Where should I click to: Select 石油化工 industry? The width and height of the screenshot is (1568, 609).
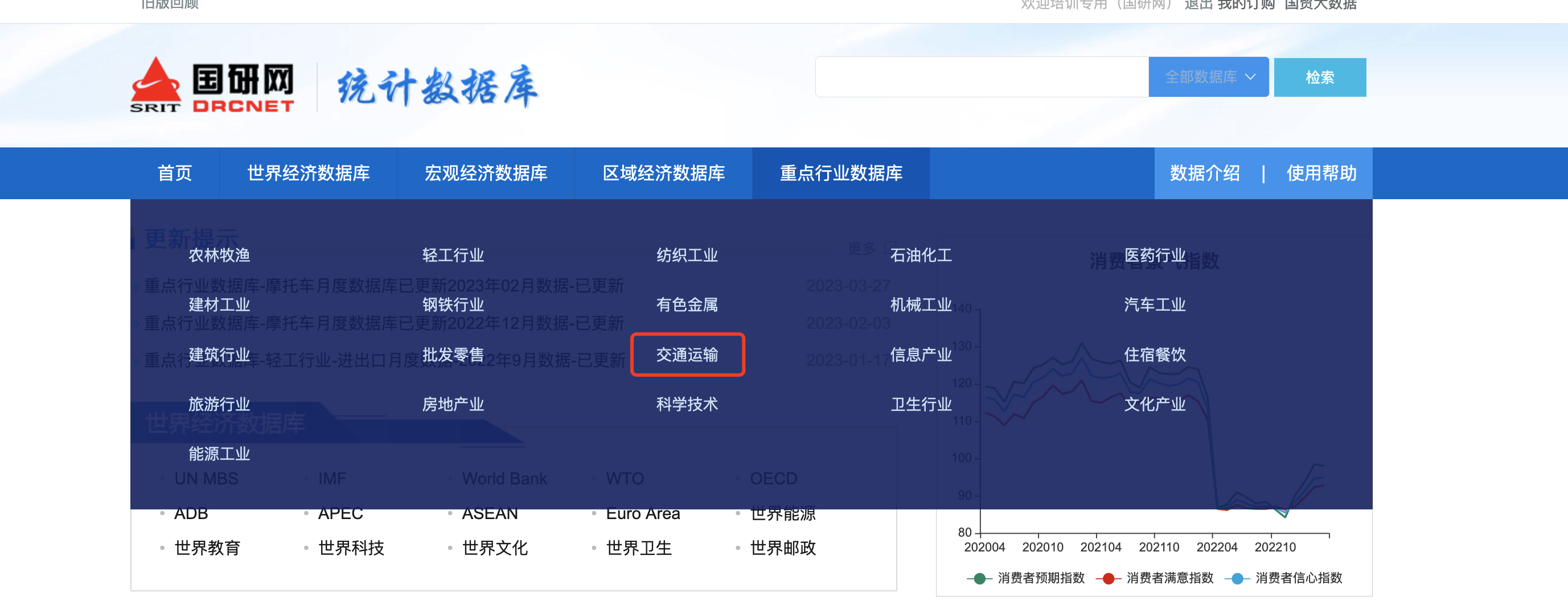(x=920, y=255)
